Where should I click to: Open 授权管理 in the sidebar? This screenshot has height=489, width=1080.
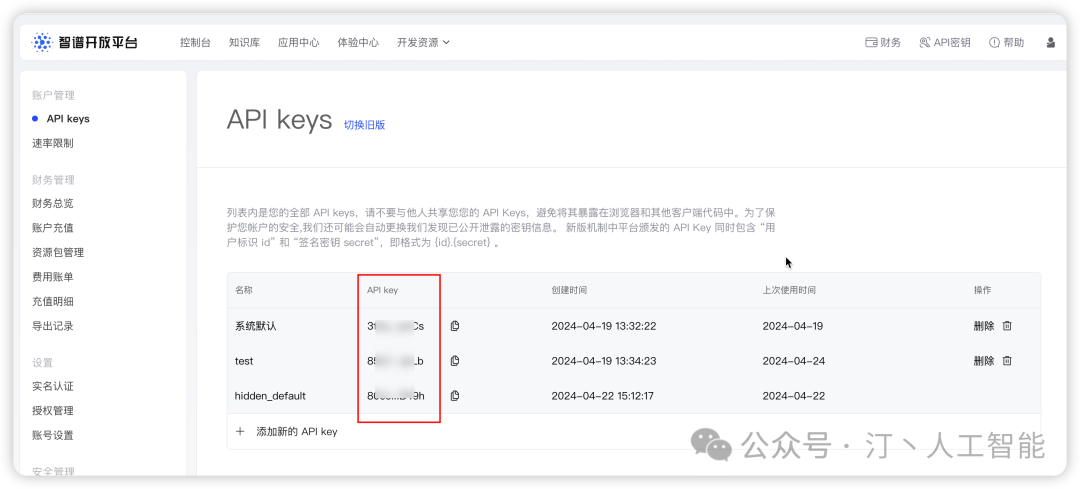52,410
